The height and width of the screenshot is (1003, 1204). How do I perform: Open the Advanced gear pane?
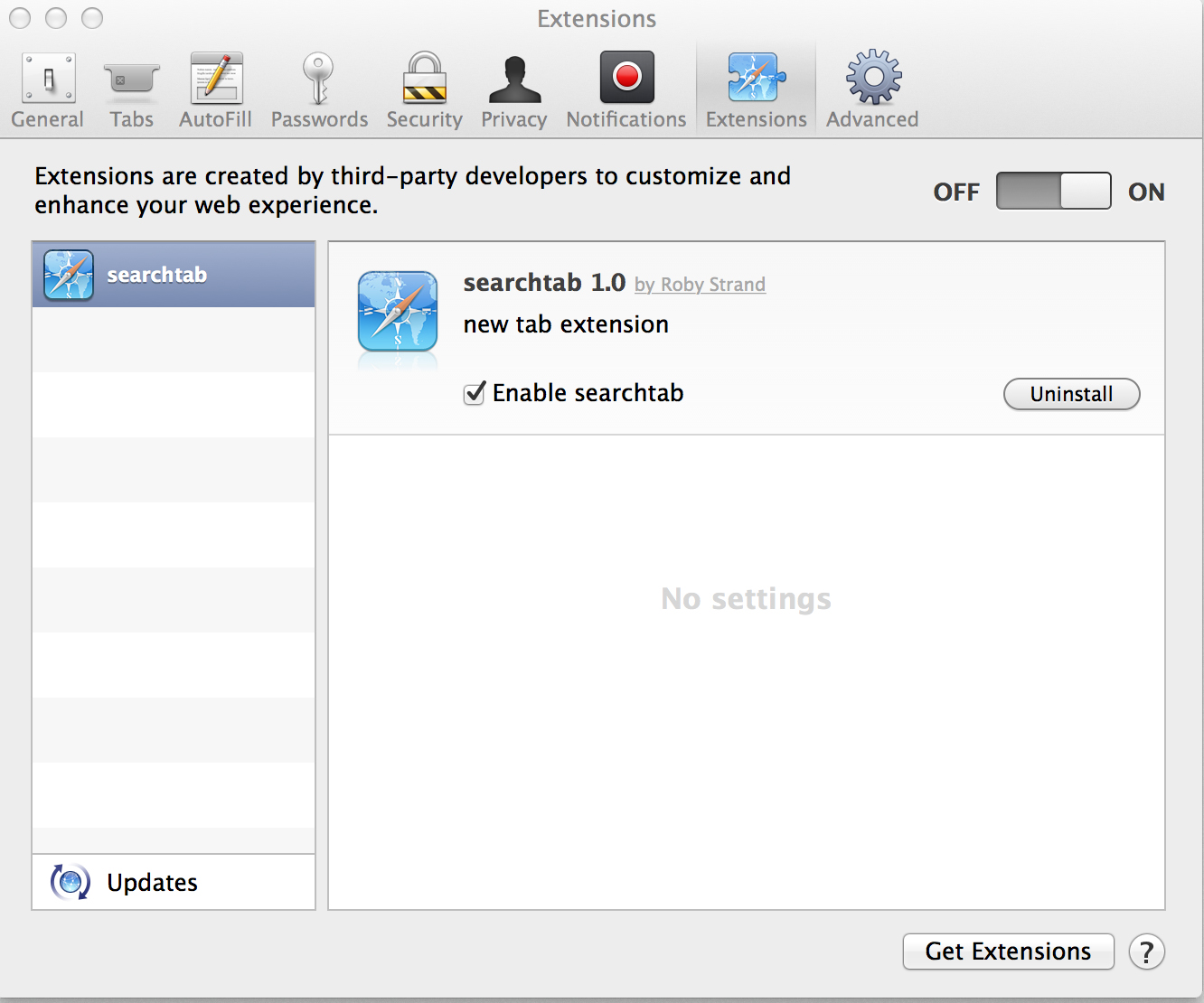(872, 90)
